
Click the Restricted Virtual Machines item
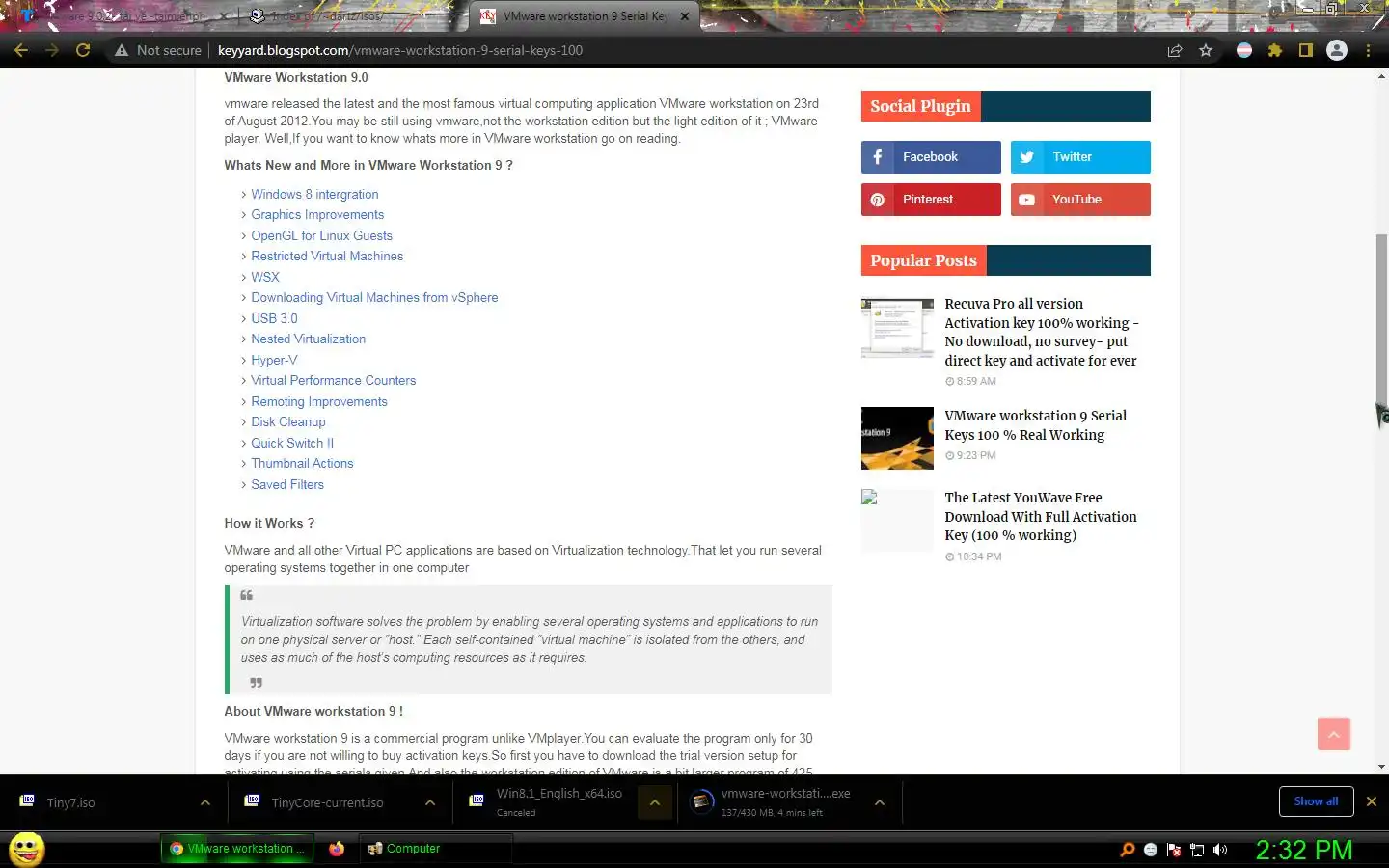(x=327, y=257)
